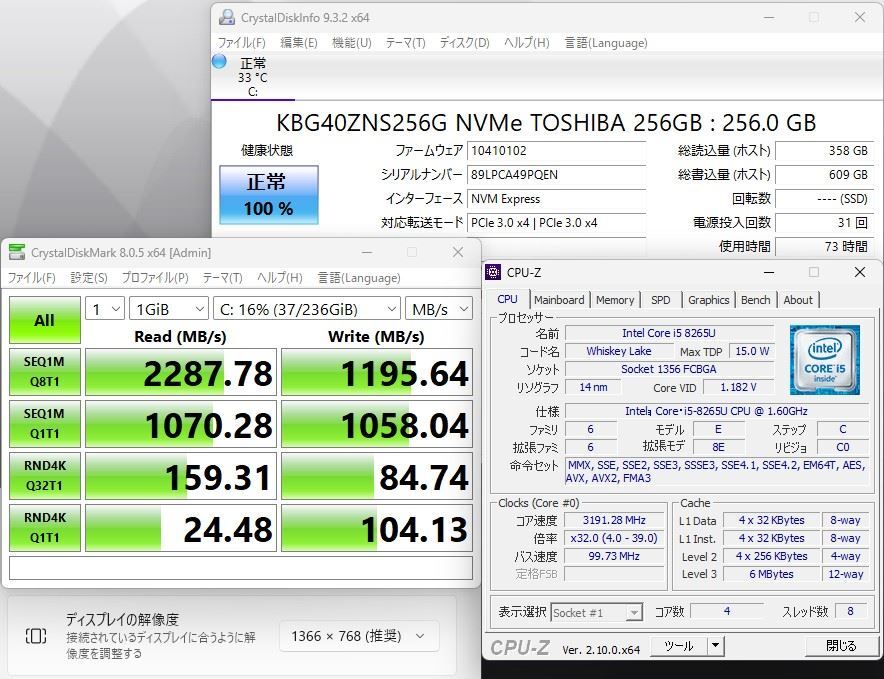Image resolution: width=884 pixels, height=679 pixels.
Task: Run the SEQ1M Q1T1 test
Action: [45, 424]
